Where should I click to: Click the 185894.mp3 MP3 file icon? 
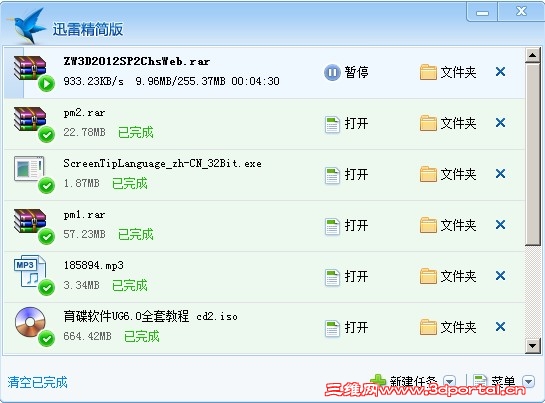coord(34,275)
